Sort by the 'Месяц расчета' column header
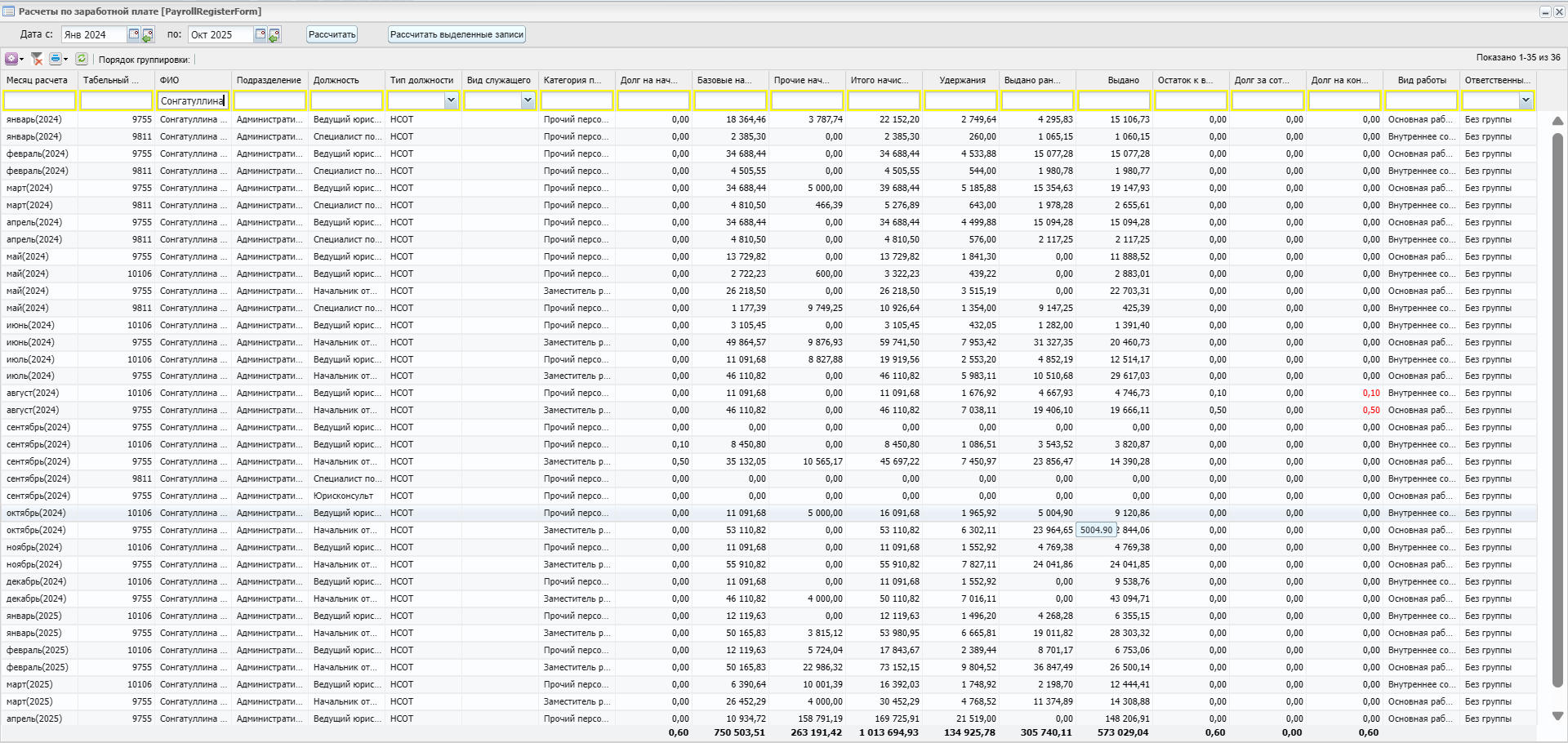1568x743 pixels. pos(38,80)
